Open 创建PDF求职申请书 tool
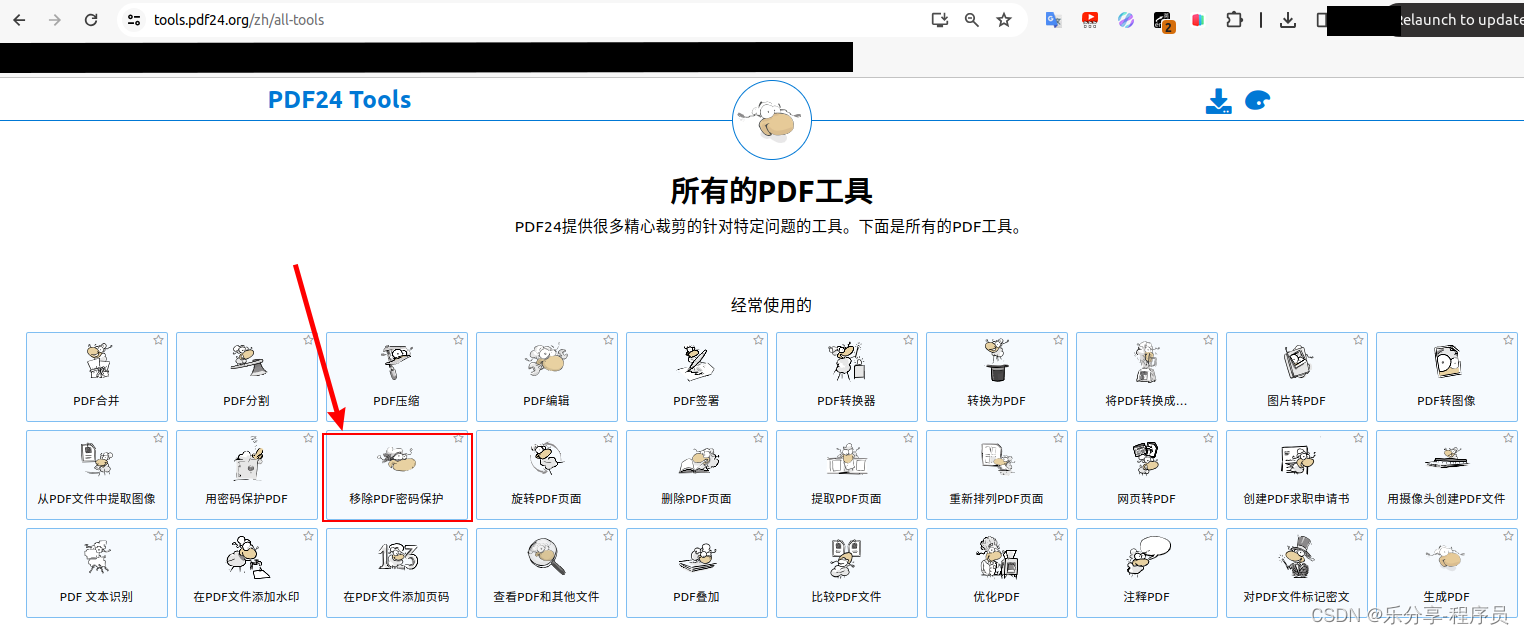The image size is (1524, 634). point(1296,475)
